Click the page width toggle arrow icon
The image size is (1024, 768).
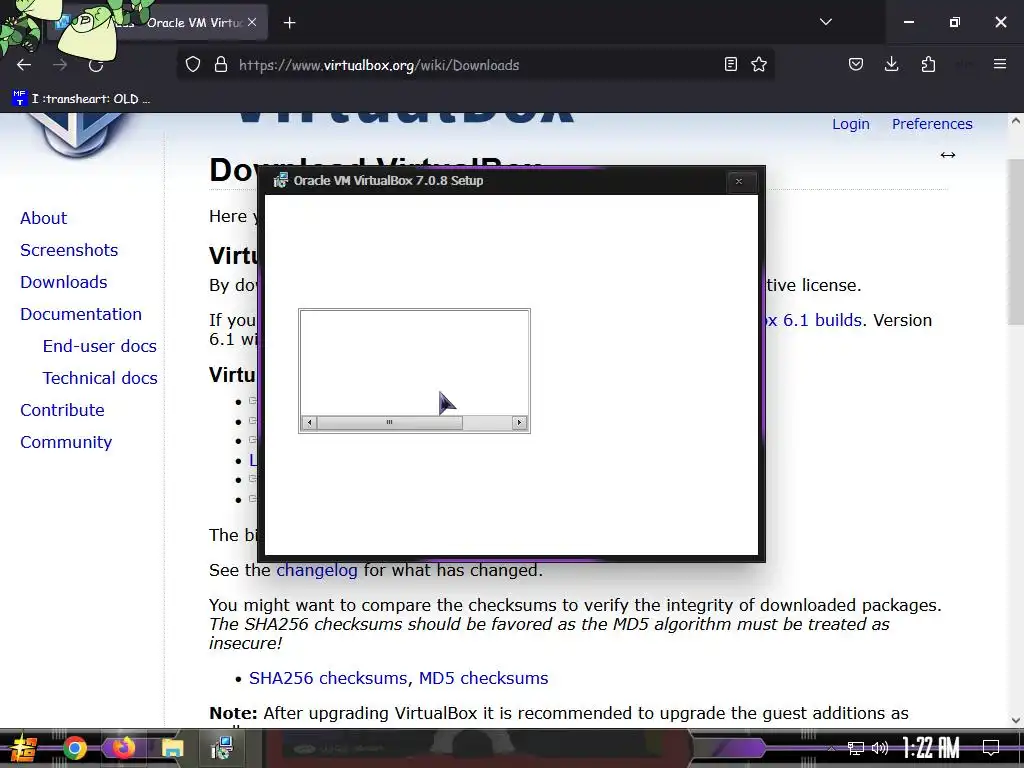tap(948, 155)
